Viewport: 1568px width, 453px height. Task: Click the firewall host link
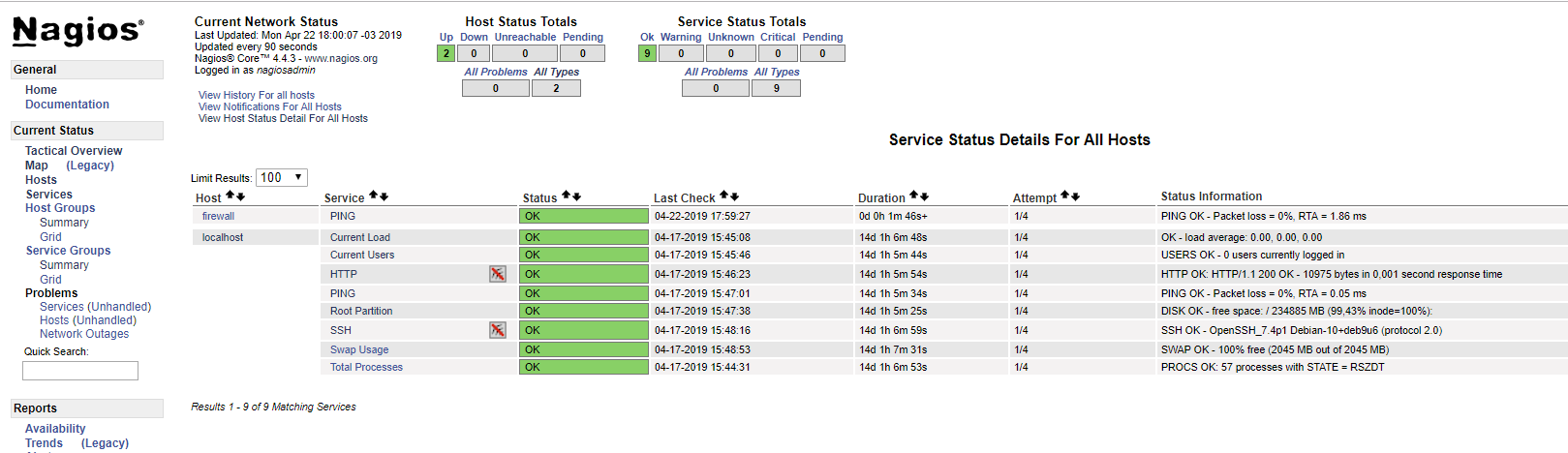(x=218, y=217)
